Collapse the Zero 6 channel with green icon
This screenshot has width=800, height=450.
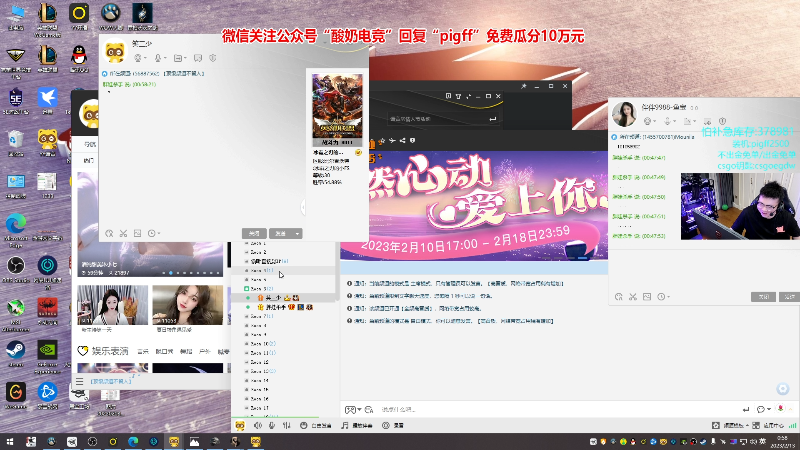pyautogui.click(x=246, y=289)
